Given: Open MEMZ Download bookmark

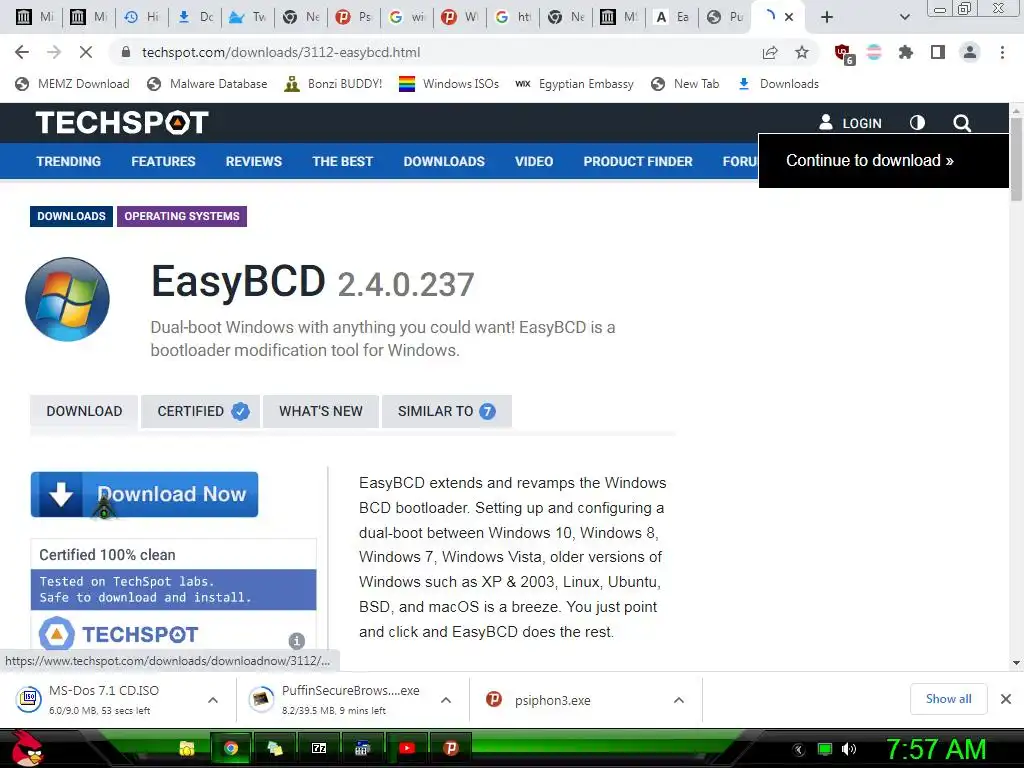Looking at the screenshot, I should click(x=72, y=84).
